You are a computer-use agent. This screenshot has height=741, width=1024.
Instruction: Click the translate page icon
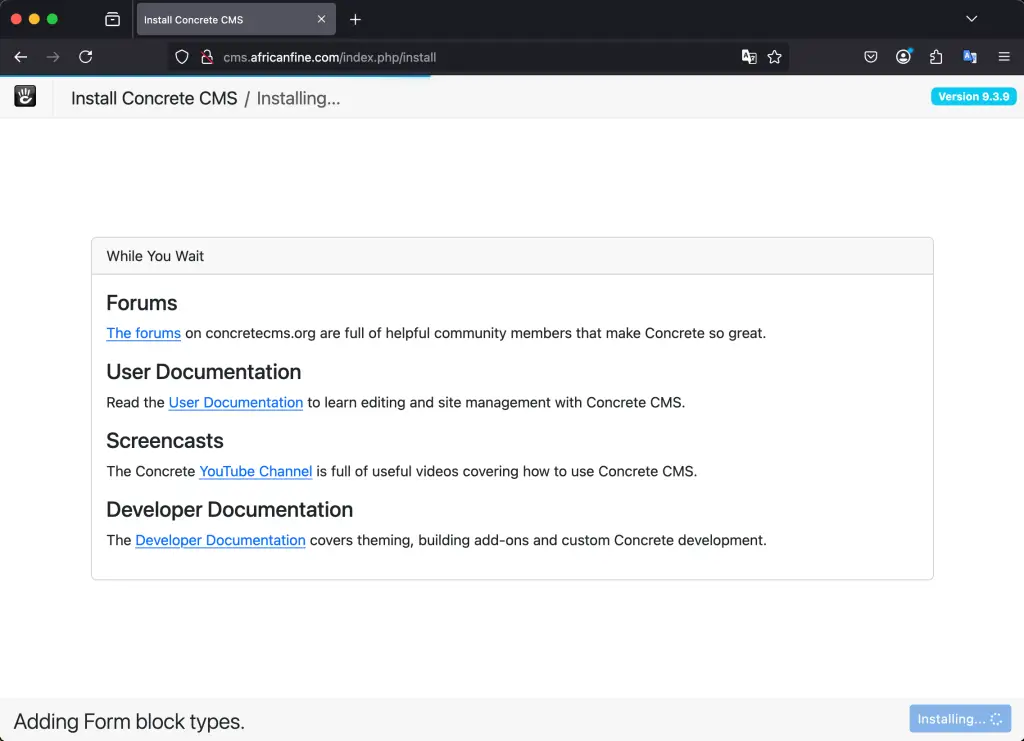970,57
